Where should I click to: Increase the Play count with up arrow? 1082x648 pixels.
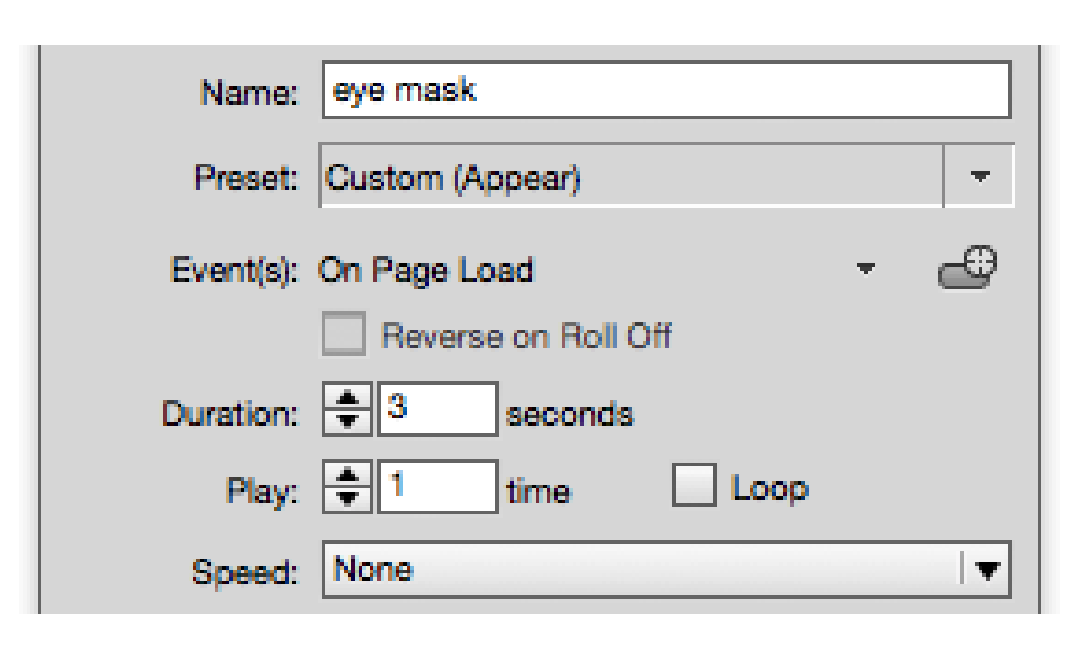pos(347,476)
